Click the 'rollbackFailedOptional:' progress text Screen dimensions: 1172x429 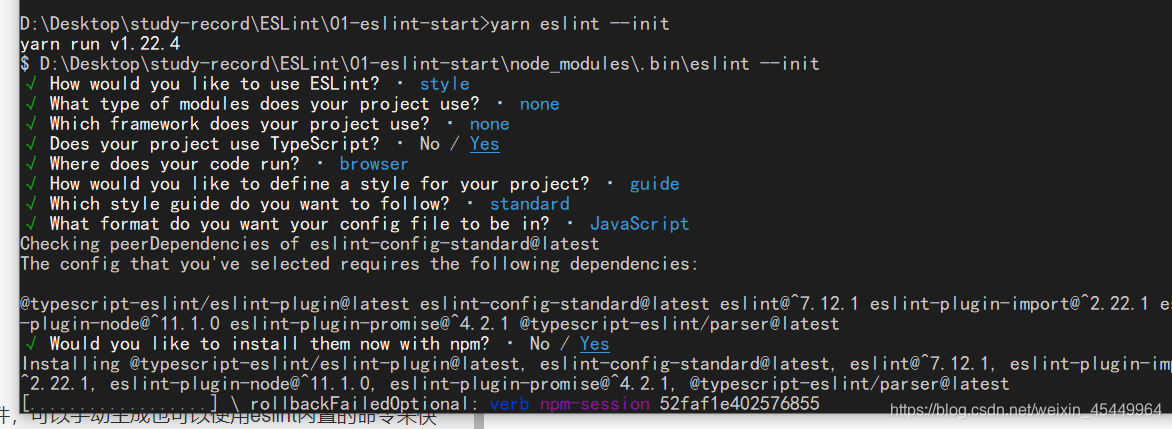(x=364, y=404)
